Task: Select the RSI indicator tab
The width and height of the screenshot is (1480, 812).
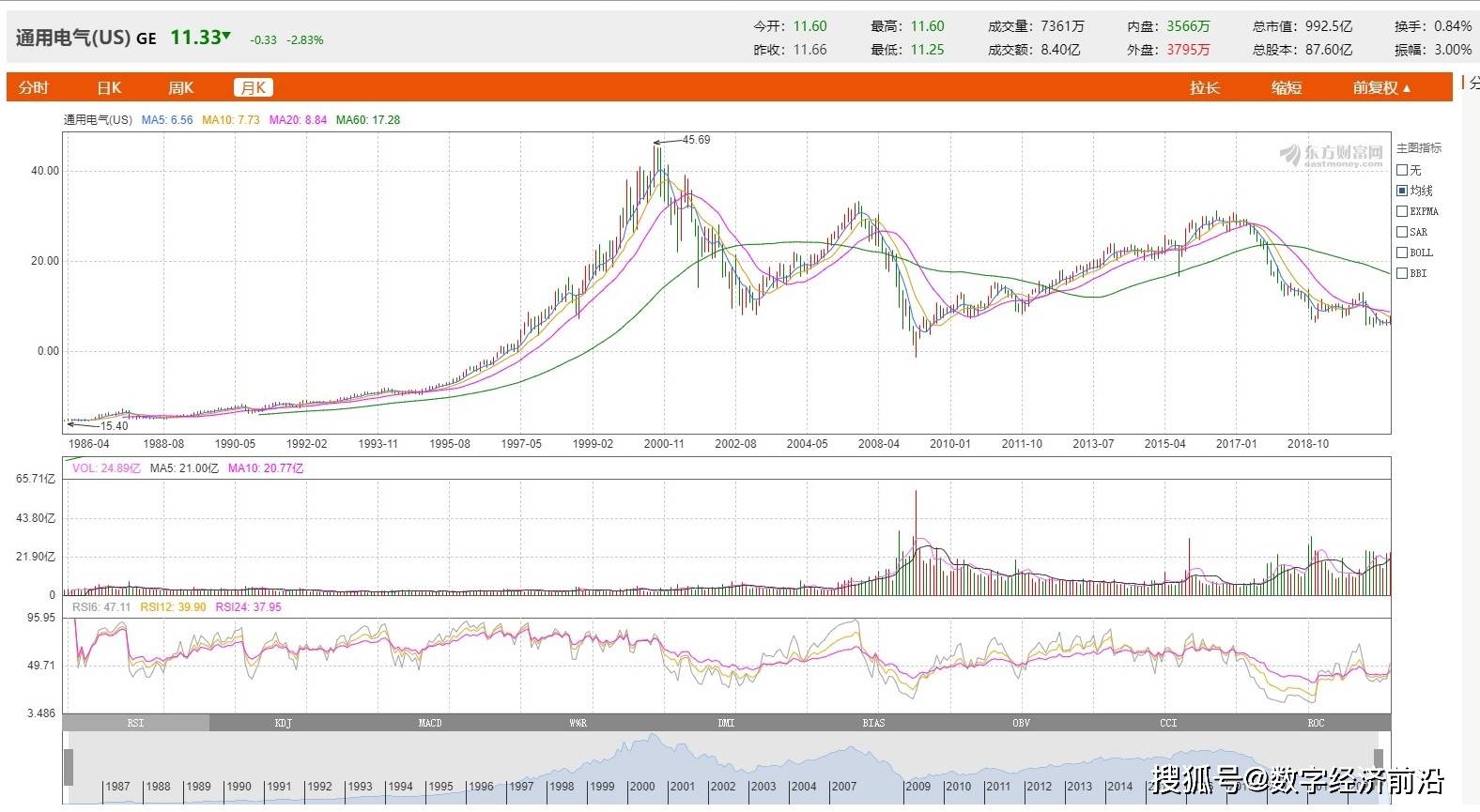Action: click(x=136, y=723)
